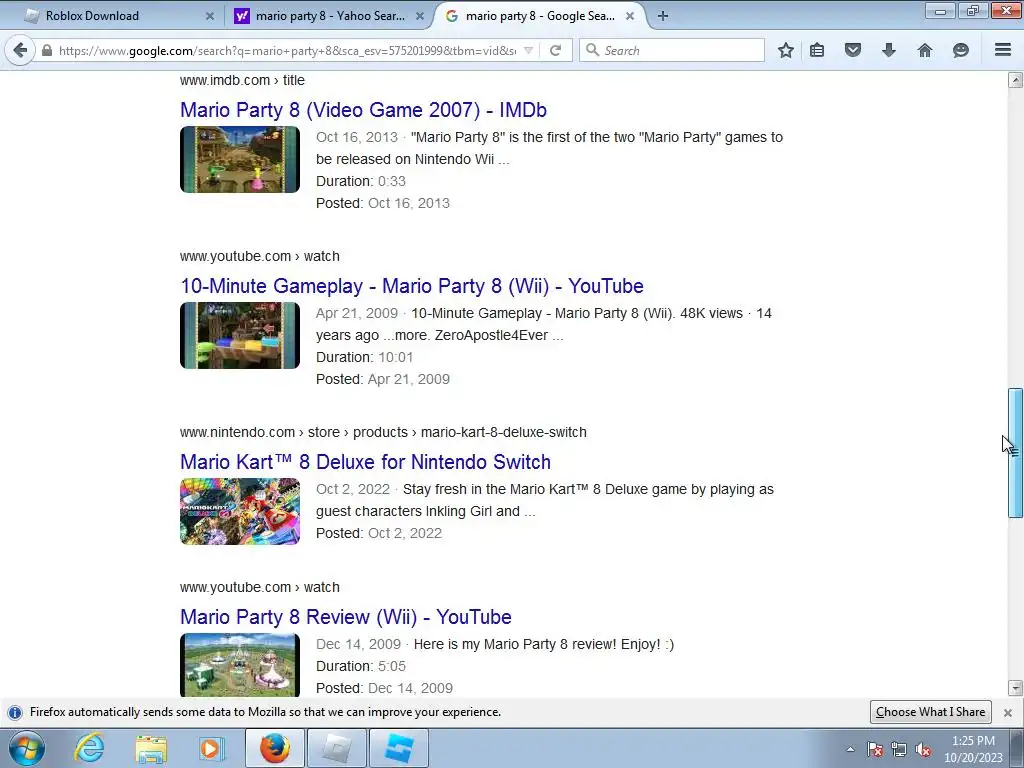Image resolution: width=1024 pixels, height=768 pixels.
Task: Click the www.nintendo.com store products breadcrumb
Action: [383, 432]
